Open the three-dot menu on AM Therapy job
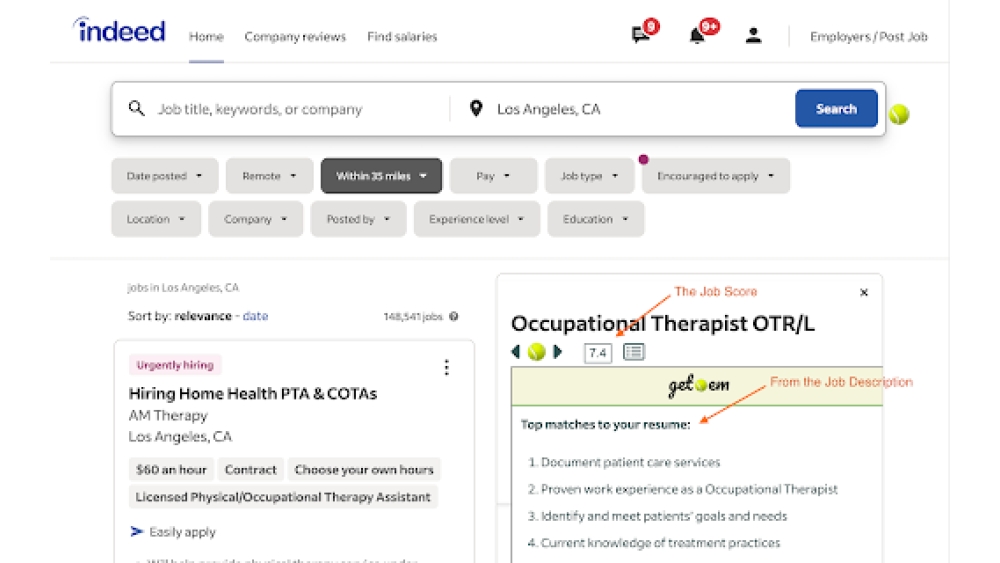Viewport: 1000px width, 563px height. click(446, 367)
